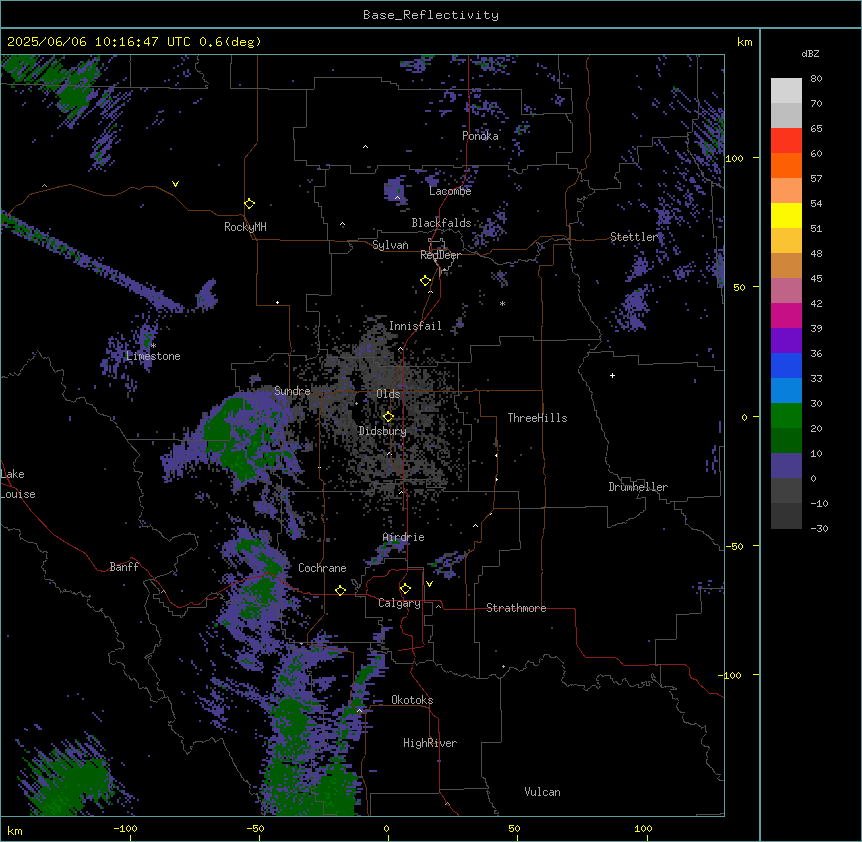
Task: Click the Lake Louise label
Action: (x=18, y=484)
